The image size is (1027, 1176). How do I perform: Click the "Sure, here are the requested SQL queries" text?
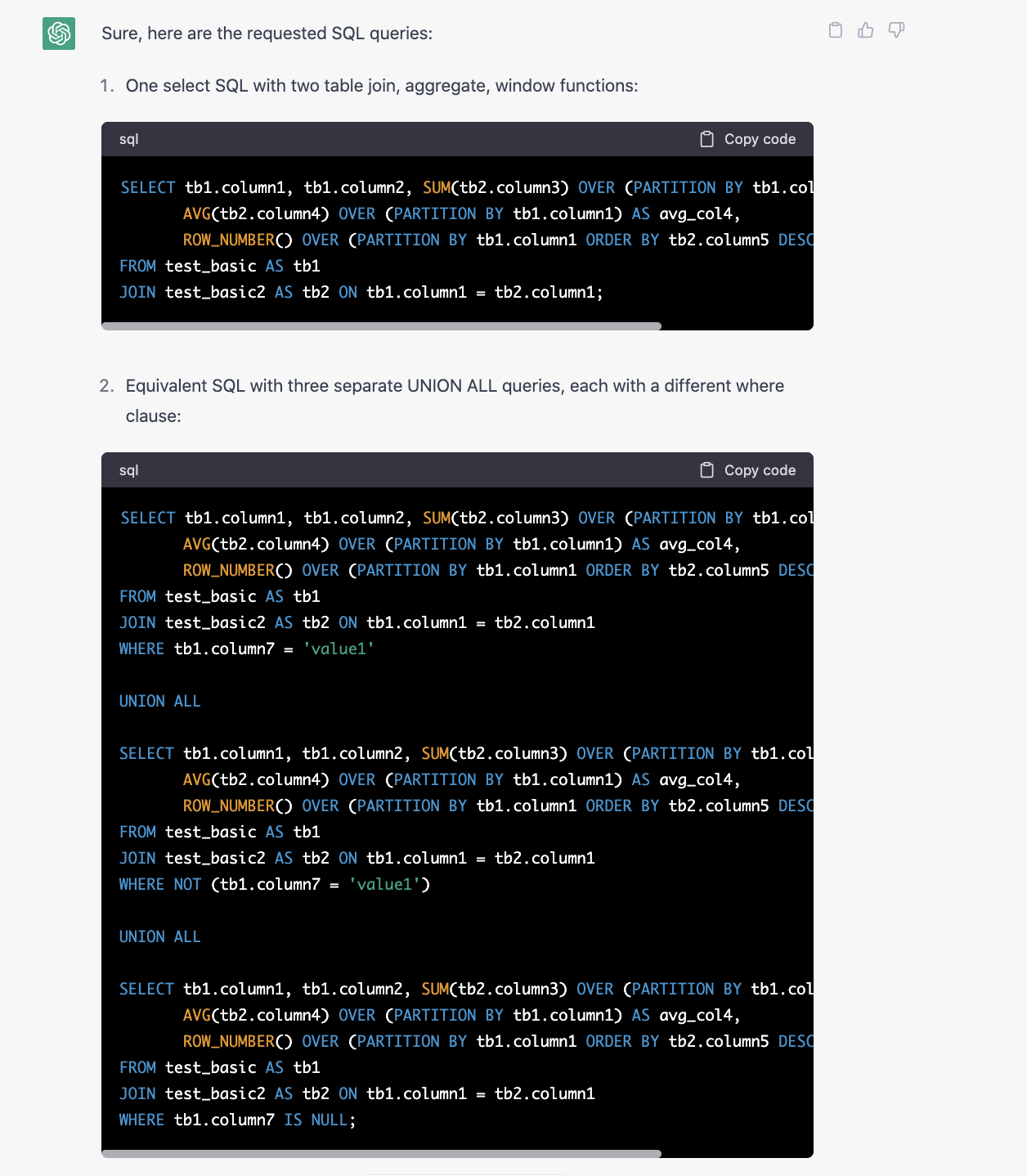coord(267,34)
